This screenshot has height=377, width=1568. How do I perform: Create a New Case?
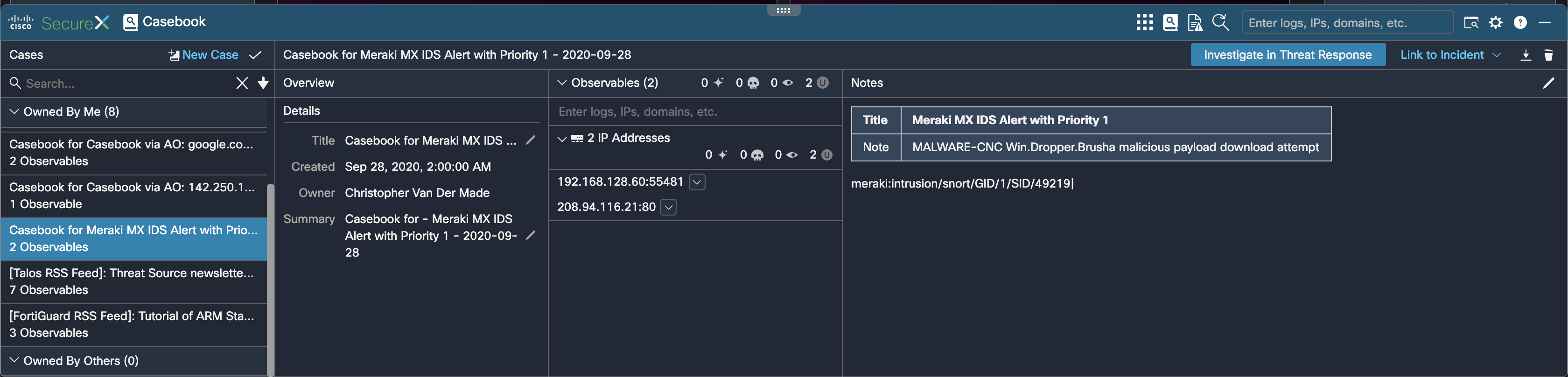[x=203, y=55]
